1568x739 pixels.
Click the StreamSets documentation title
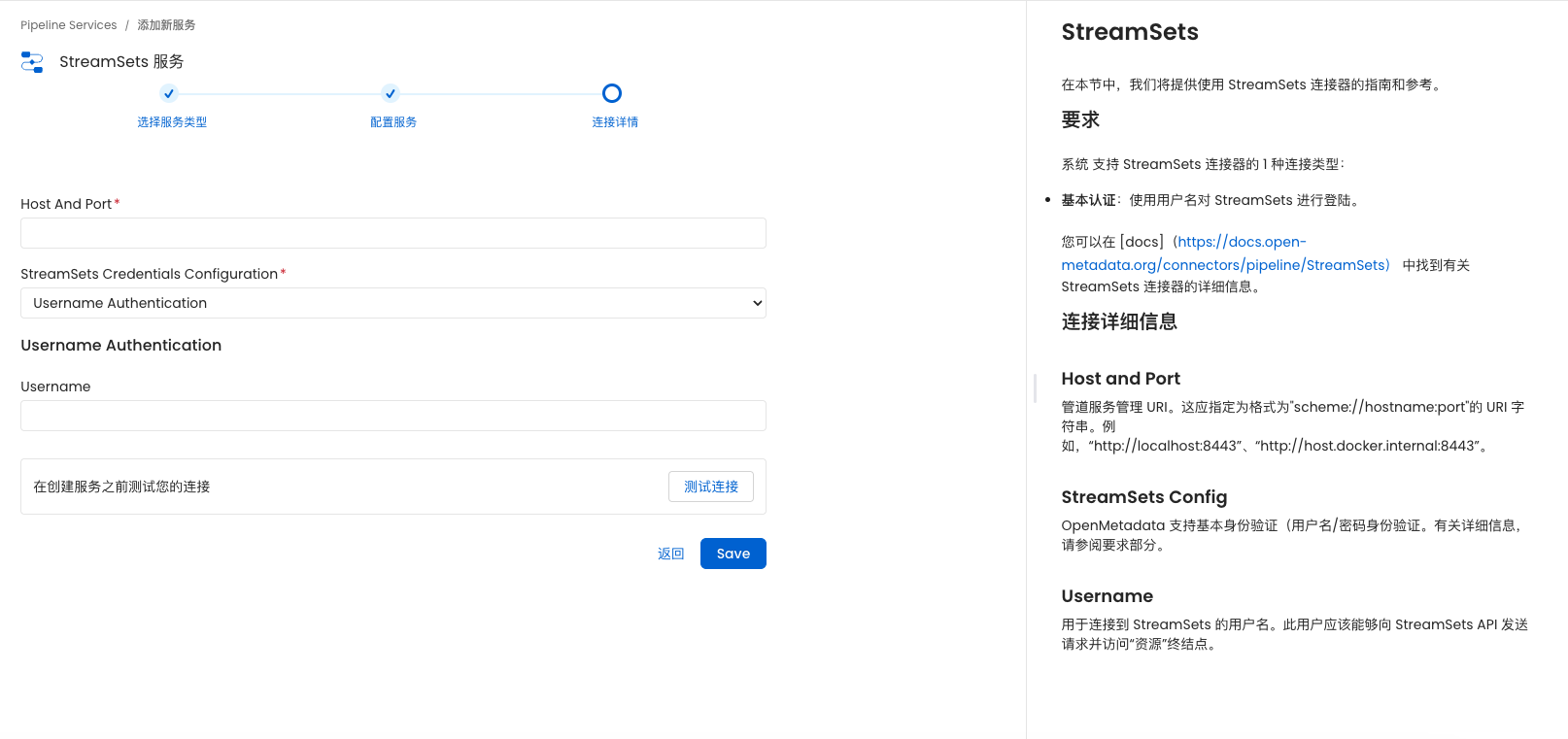pos(1130,32)
